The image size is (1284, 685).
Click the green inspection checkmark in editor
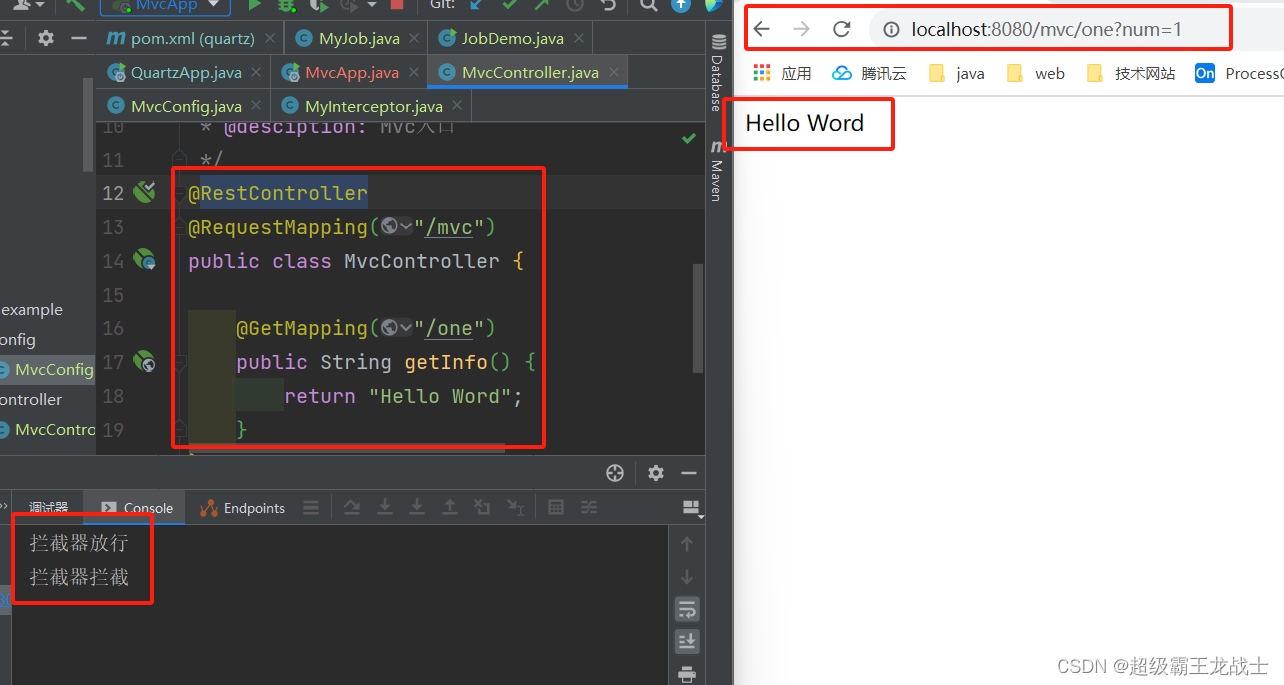coord(688,138)
